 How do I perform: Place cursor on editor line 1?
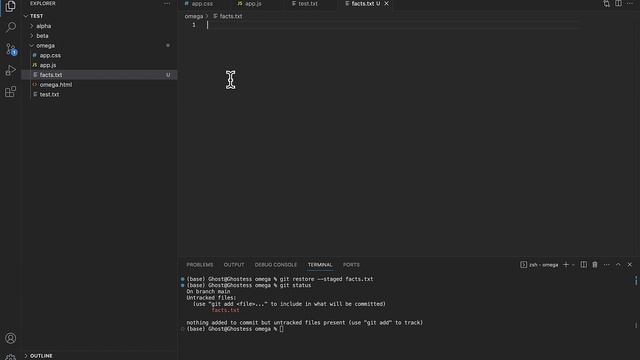tap(392, 25)
